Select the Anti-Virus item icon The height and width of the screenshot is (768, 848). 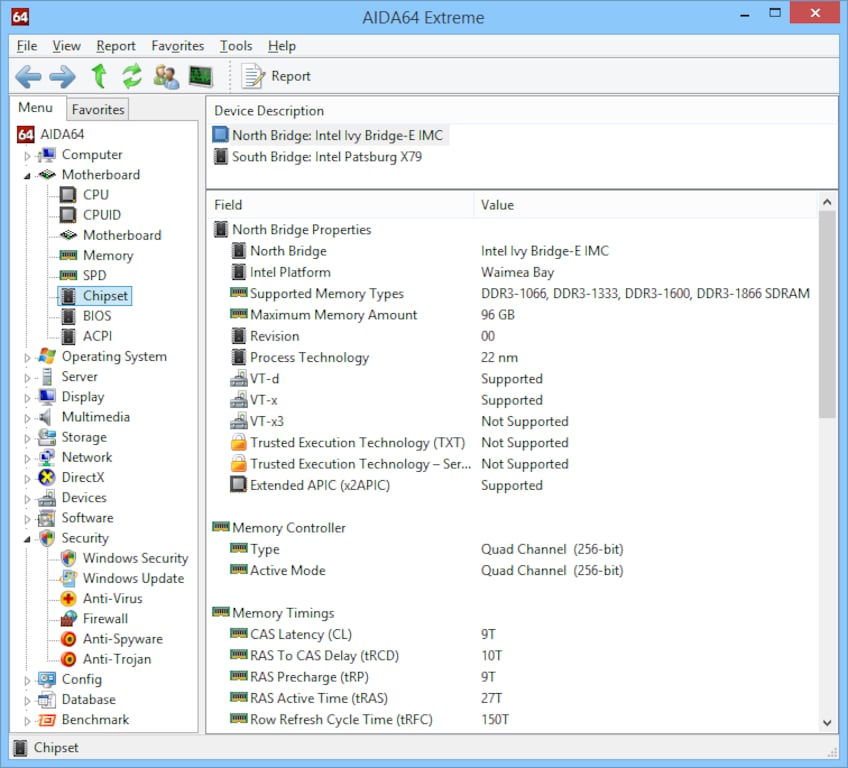coord(68,599)
